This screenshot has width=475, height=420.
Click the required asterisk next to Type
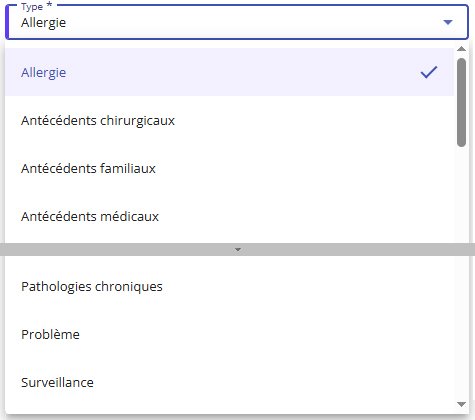click(x=49, y=5)
